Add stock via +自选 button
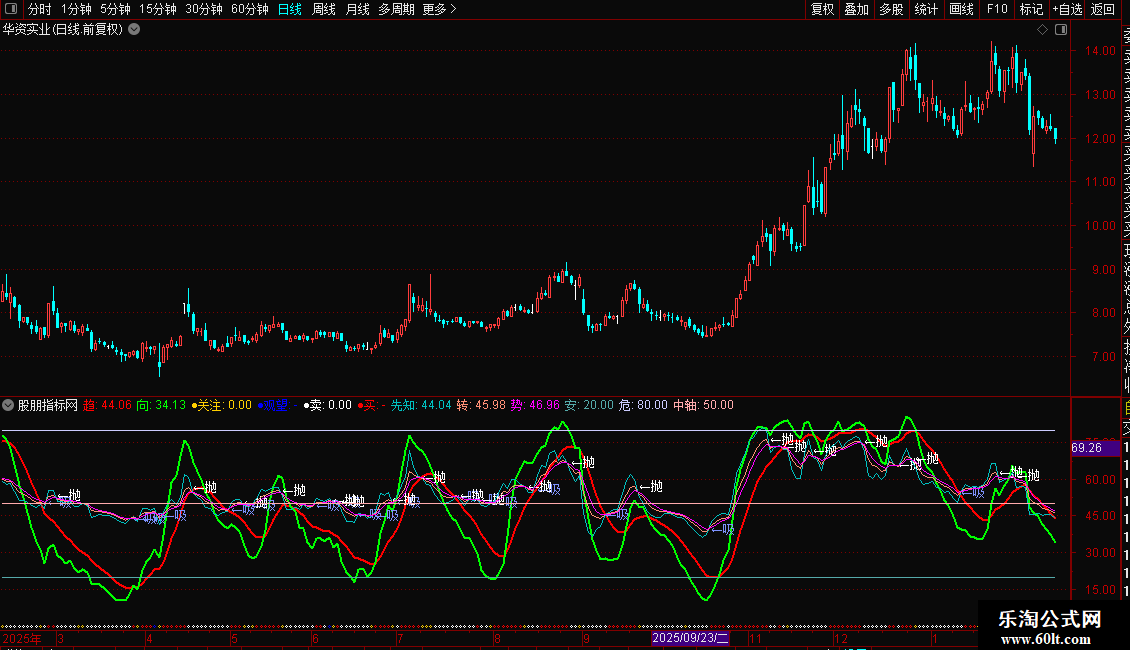This screenshot has height=650, width=1130. click(1067, 10)
